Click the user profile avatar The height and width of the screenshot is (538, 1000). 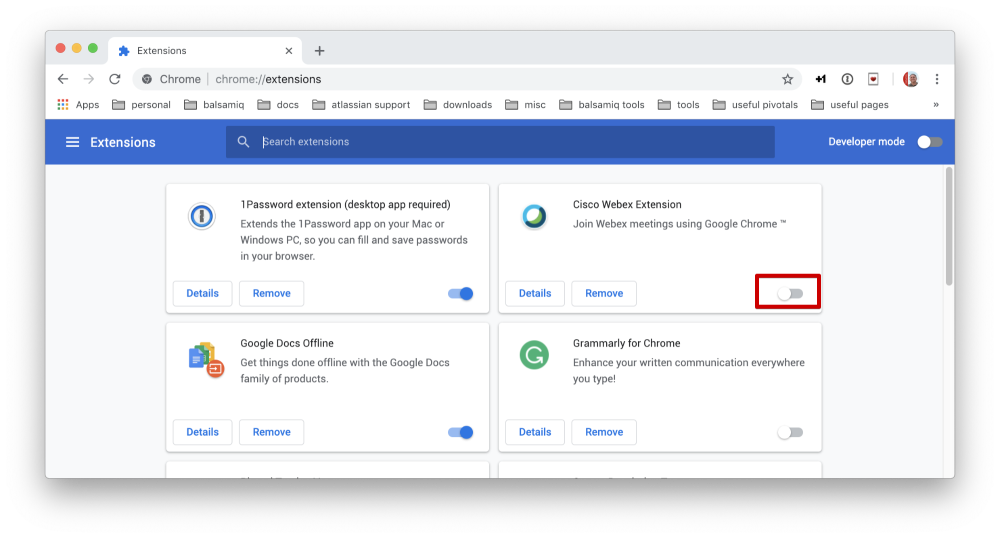(x=910, y=79)
